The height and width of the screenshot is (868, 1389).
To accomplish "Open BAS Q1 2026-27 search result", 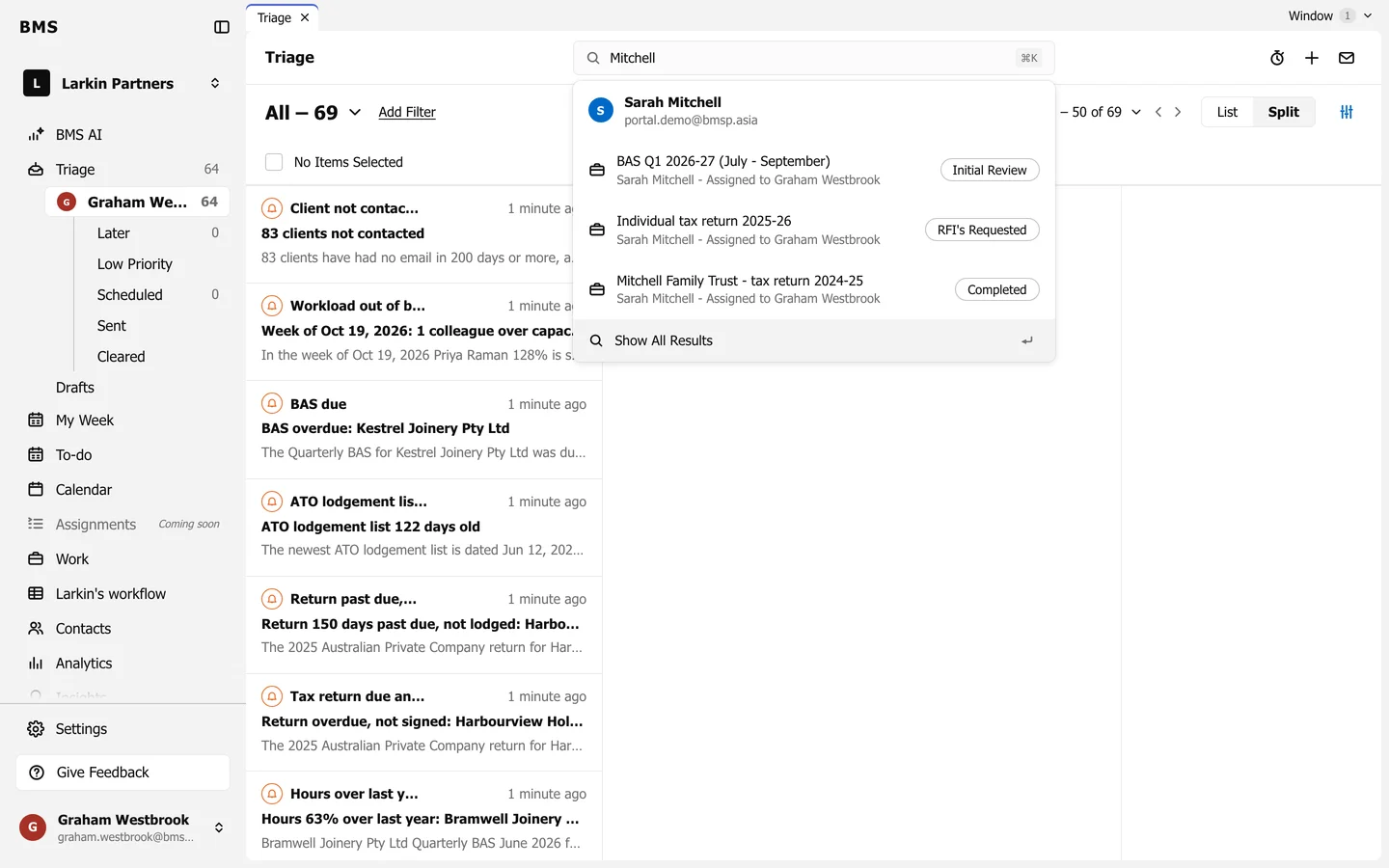I will (814, 171).
